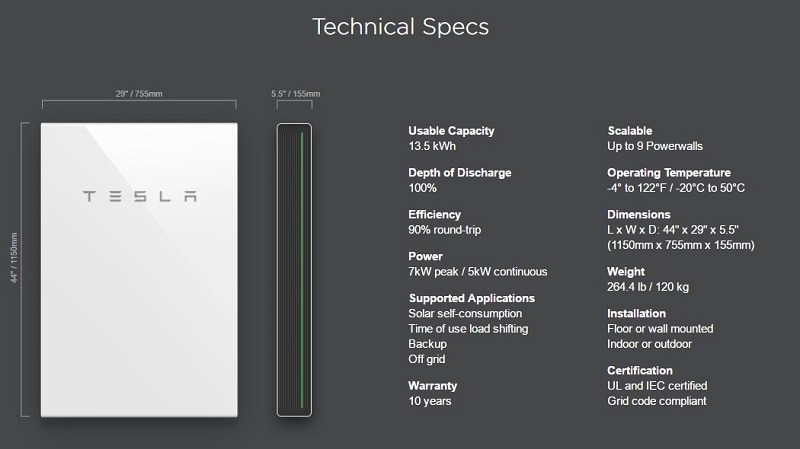The width and height of the screenshot is (800, 449).
Task: Click the green light strip on side view
Action: click(299, 270)
